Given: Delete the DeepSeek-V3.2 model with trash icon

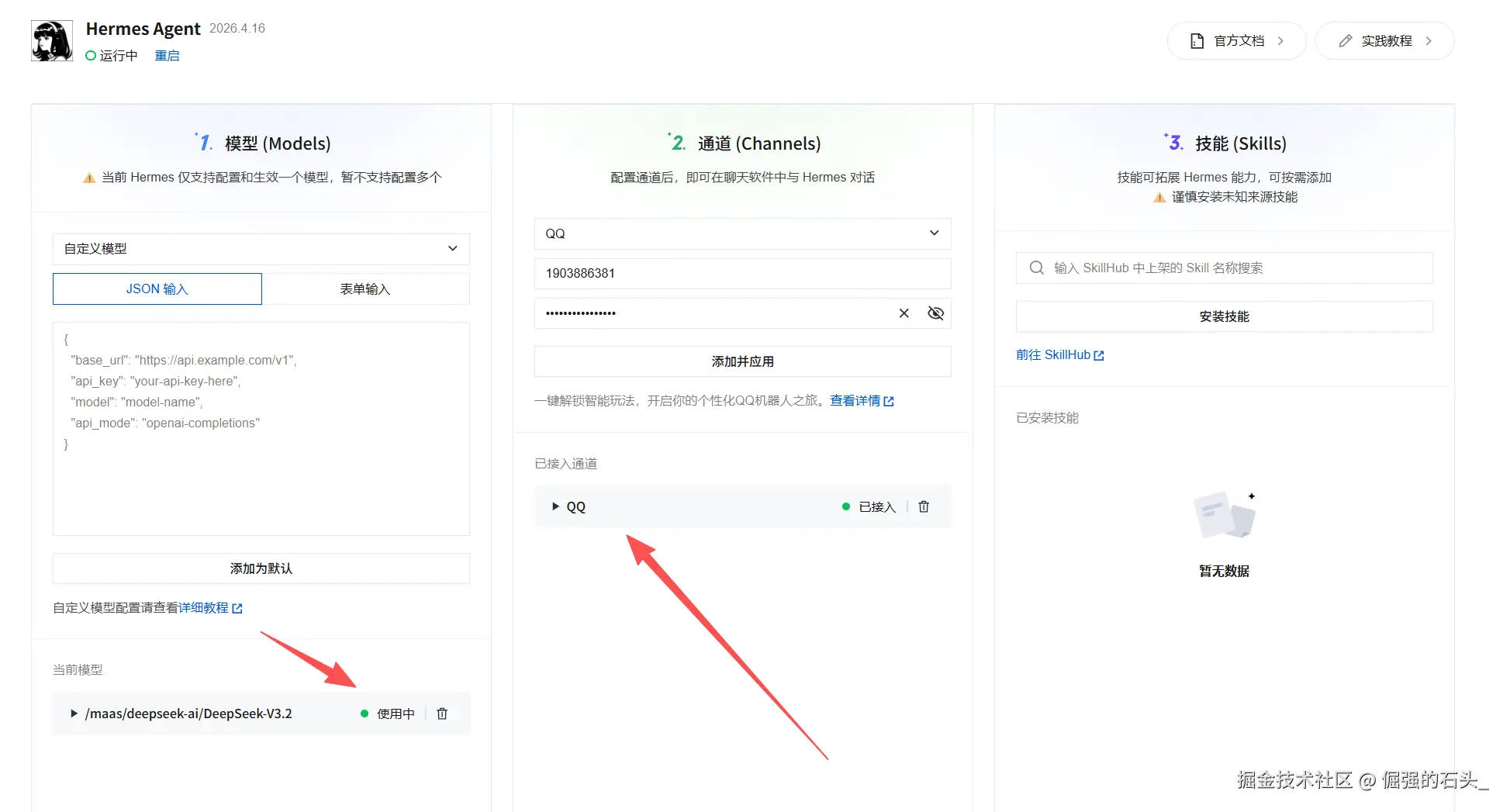Looking at the screenshot, I should (442, 714).
